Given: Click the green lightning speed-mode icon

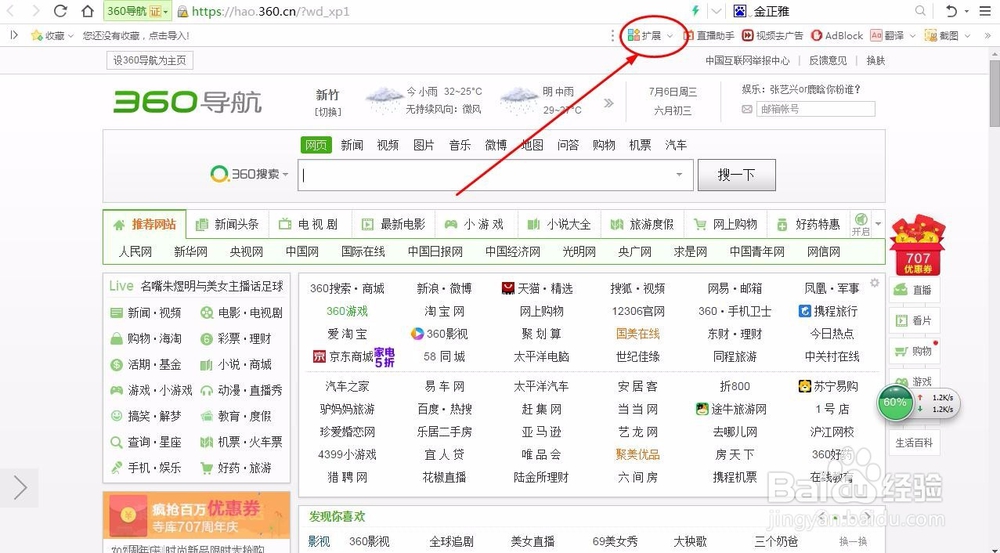Looking at the screenshot, I should [696, 11].
